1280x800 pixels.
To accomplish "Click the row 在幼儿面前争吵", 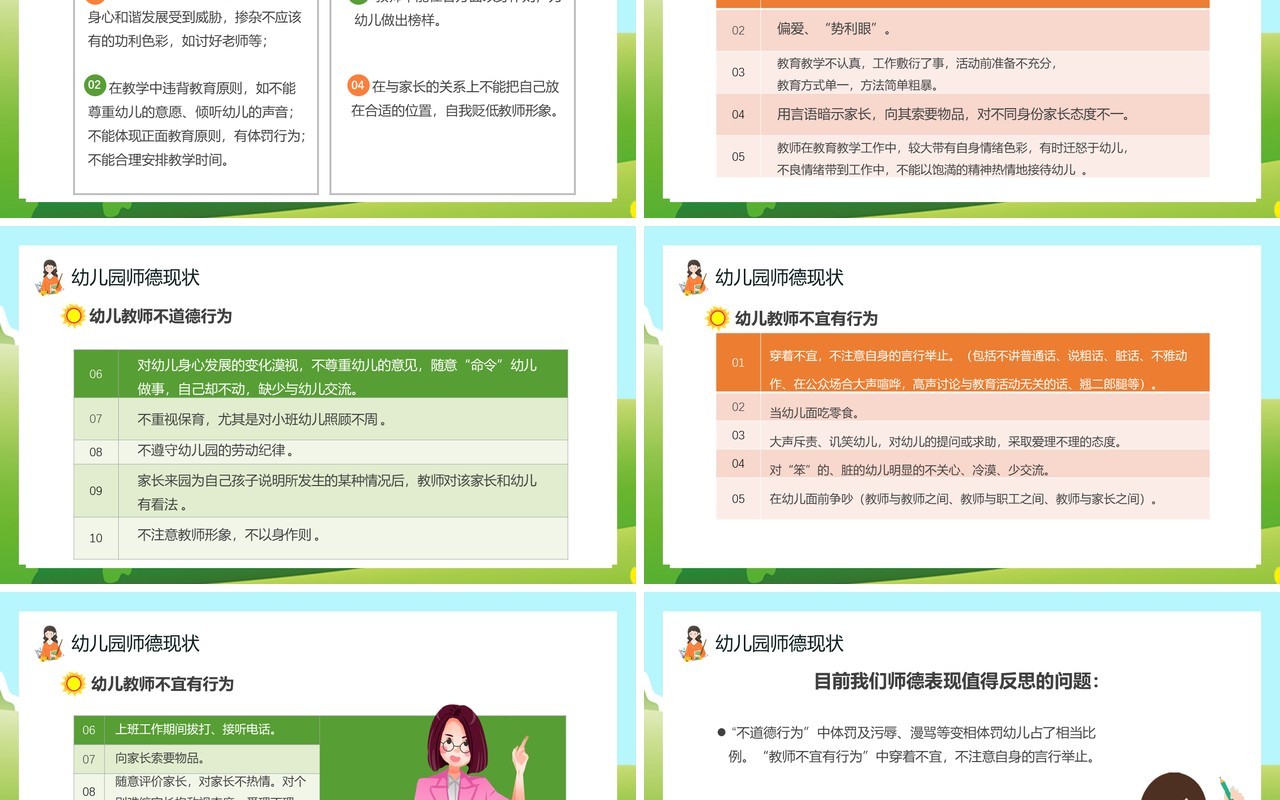I will pos(963,498).
